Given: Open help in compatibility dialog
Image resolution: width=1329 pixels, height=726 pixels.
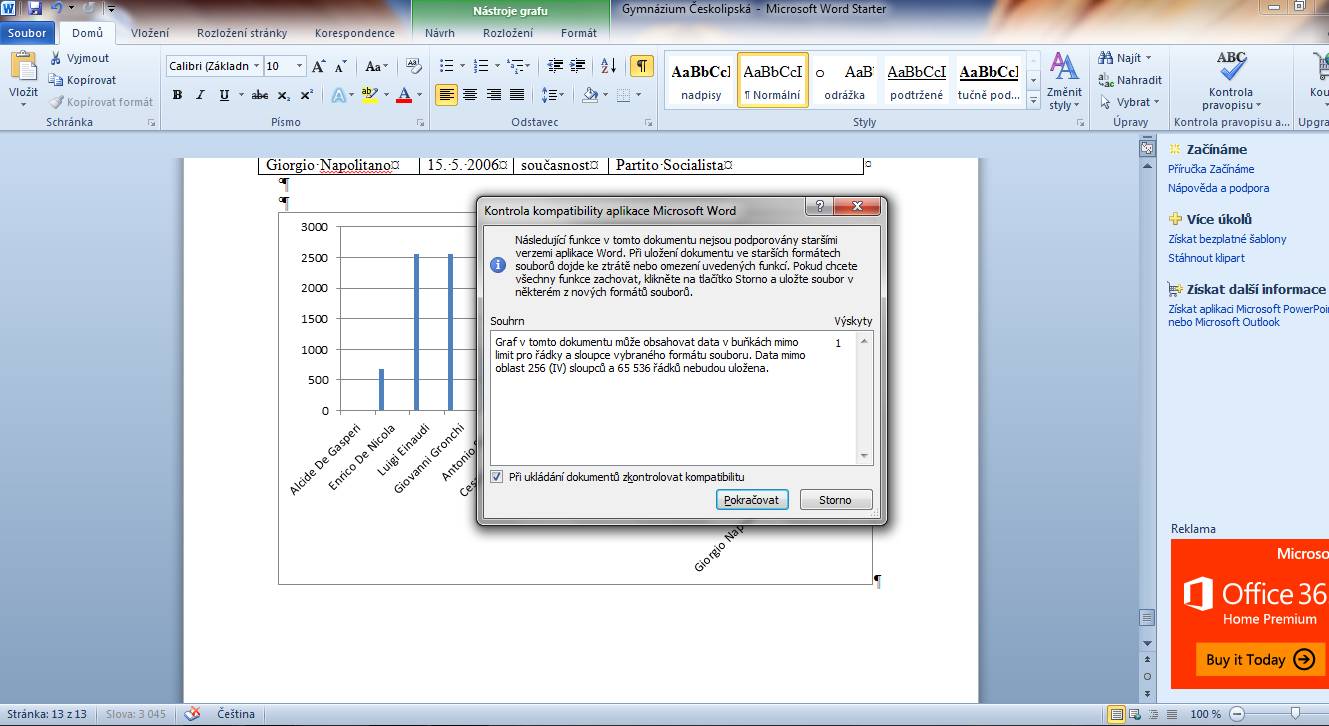Looking at the screenshot, I should pos(820,206).
